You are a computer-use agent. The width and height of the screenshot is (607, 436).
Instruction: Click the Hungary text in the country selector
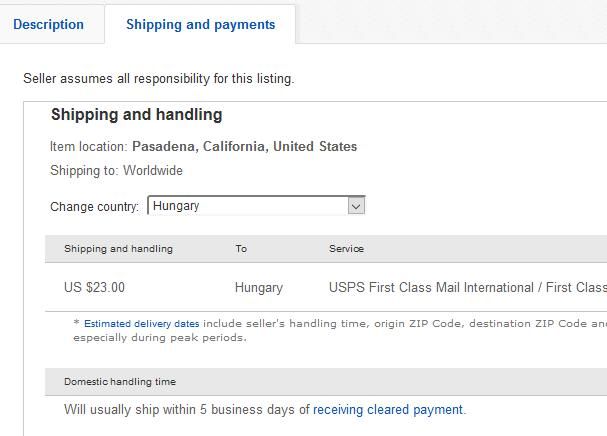[177, 206]
